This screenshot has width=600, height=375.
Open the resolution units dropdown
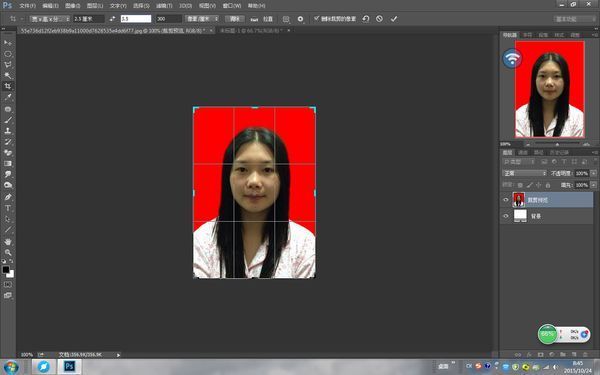pos(202,19)
